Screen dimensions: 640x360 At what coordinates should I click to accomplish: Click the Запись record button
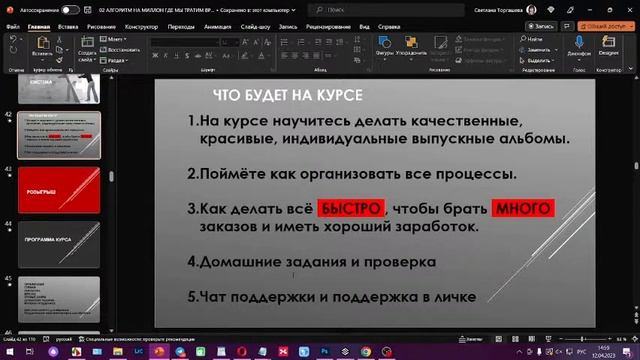click(x=541, y=26)
